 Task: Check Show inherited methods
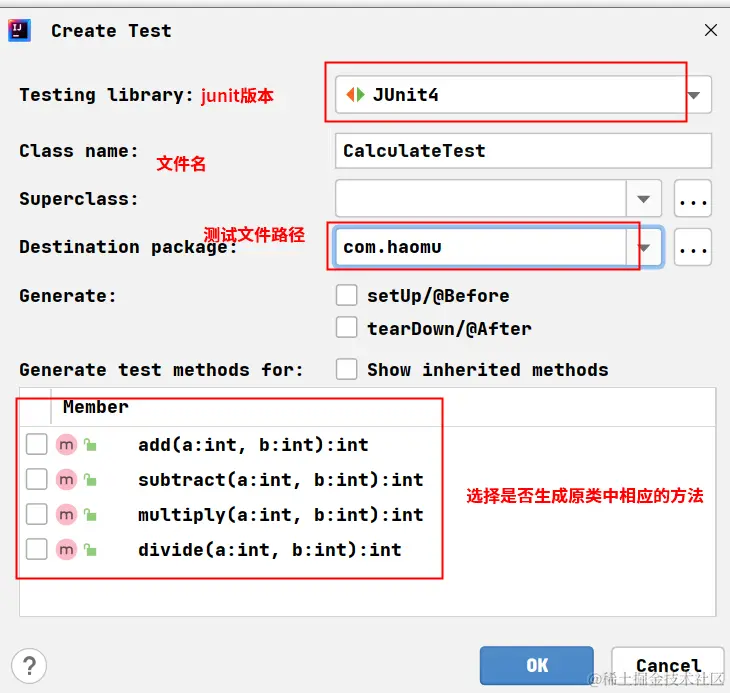point(346,370)
